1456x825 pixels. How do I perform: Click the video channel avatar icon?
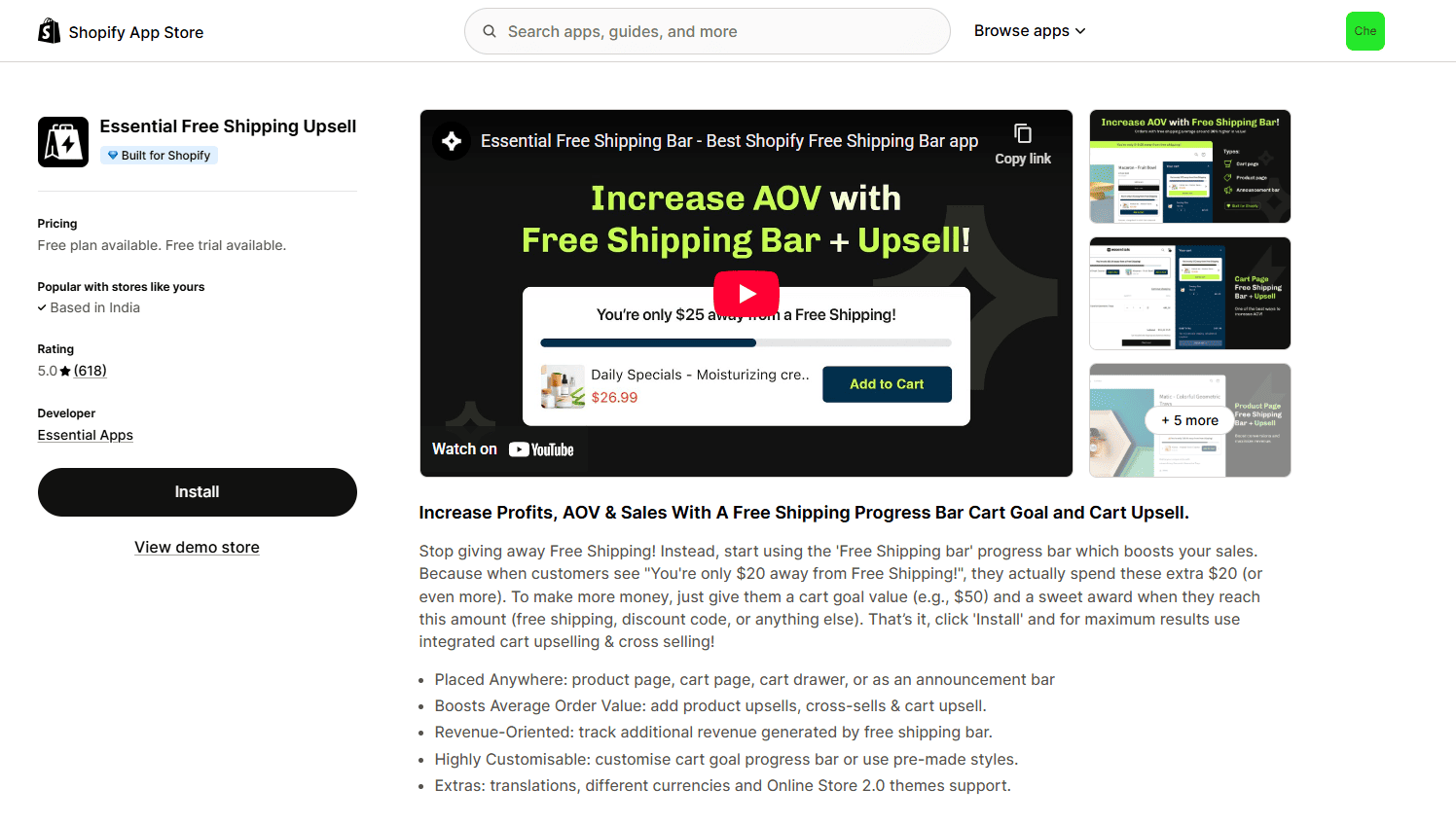(x=452, y=141)
